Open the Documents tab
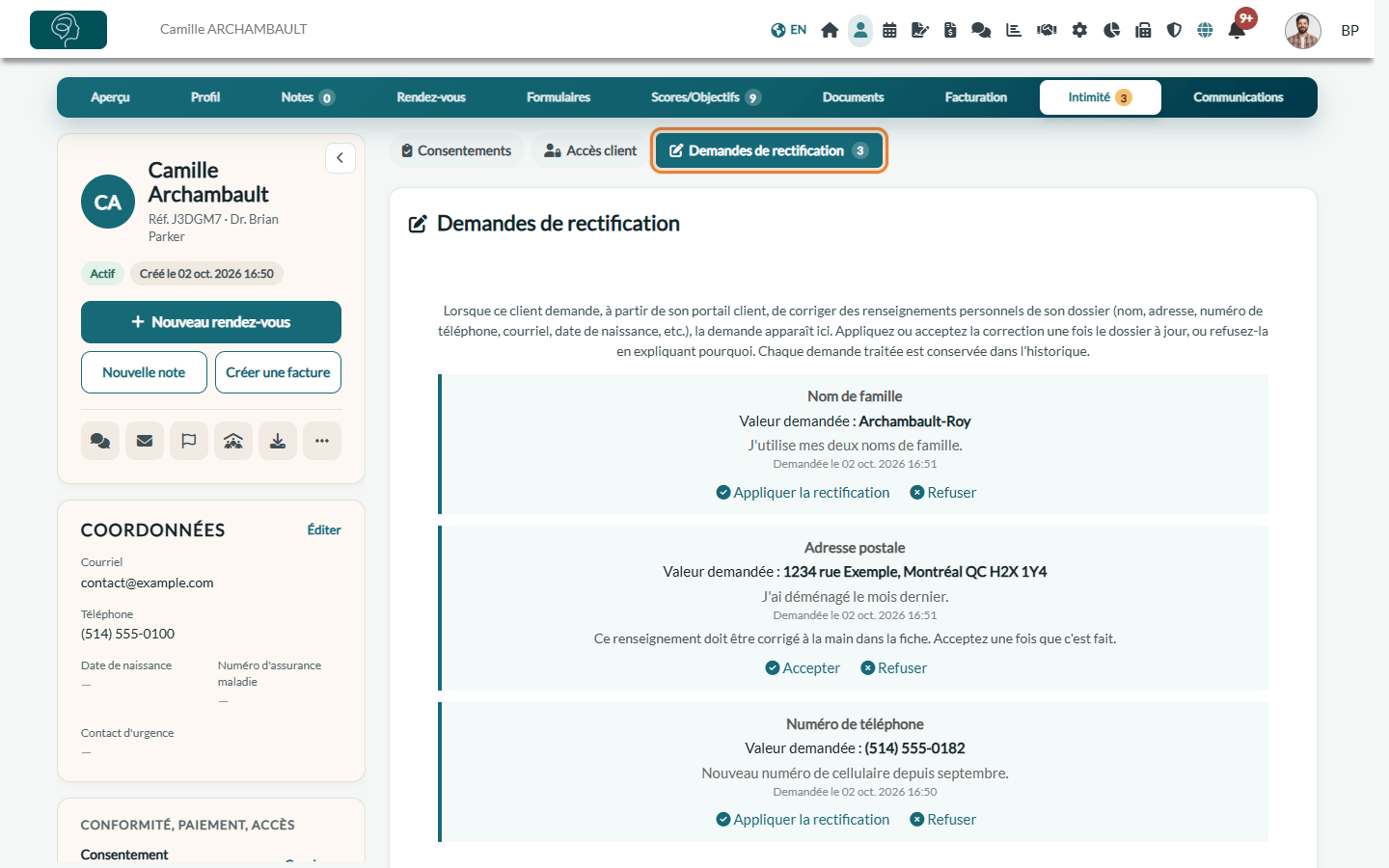Viewport: 1389px width, 868px height. (x=853, y=97)
